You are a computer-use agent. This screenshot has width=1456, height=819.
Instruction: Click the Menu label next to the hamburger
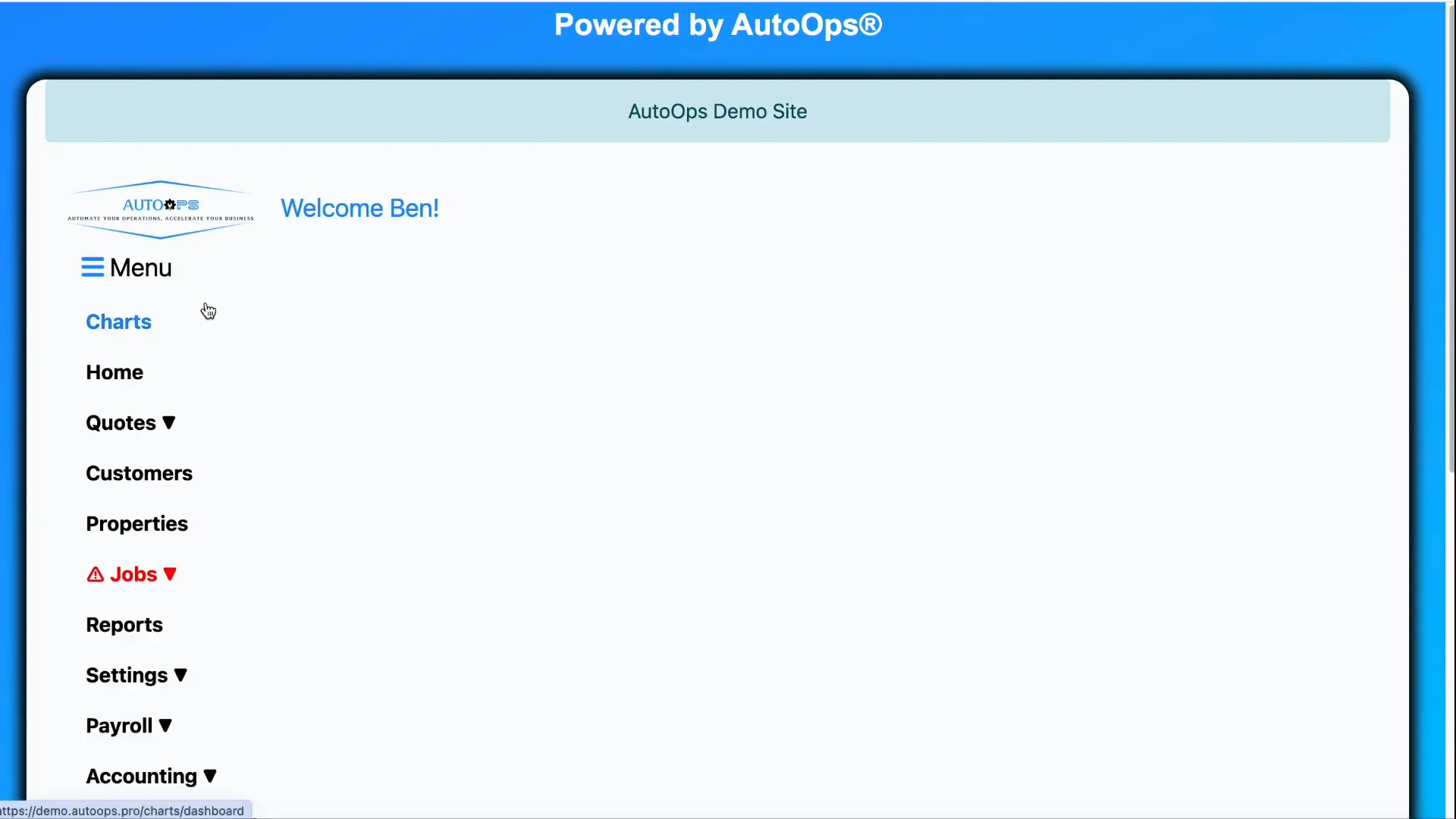[140, 267]
